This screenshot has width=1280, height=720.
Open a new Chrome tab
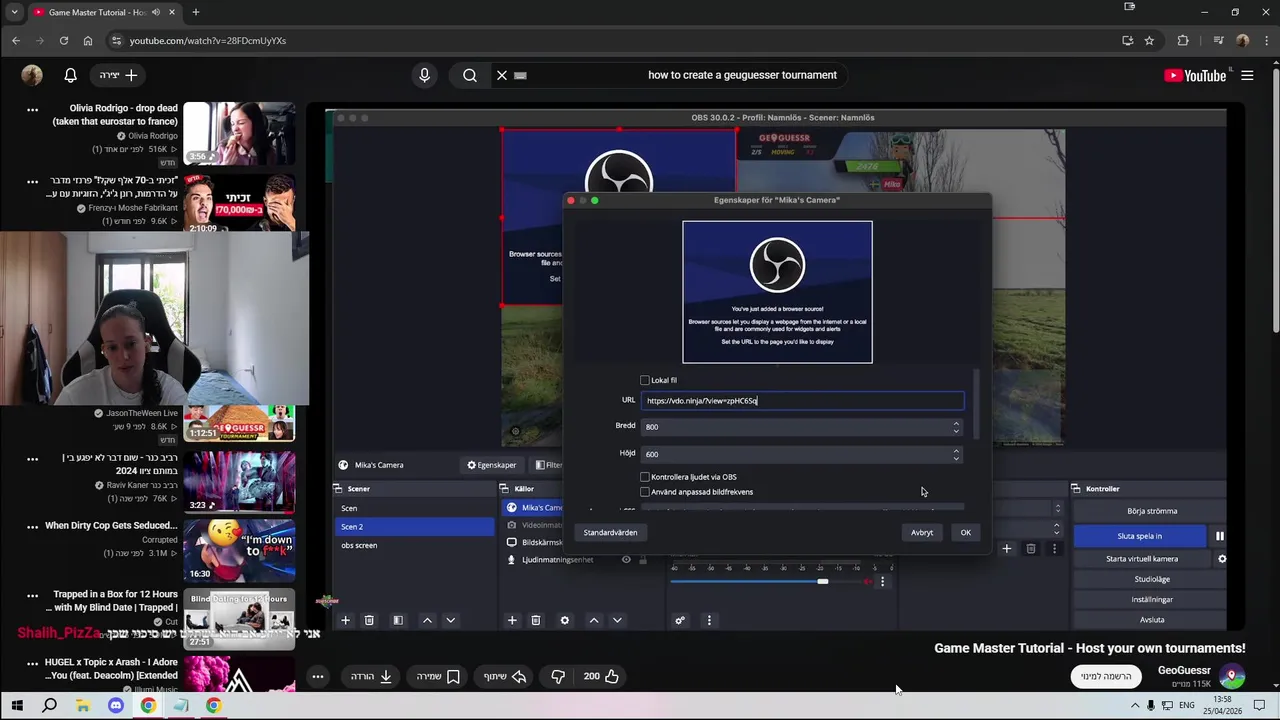coord(196,12)
